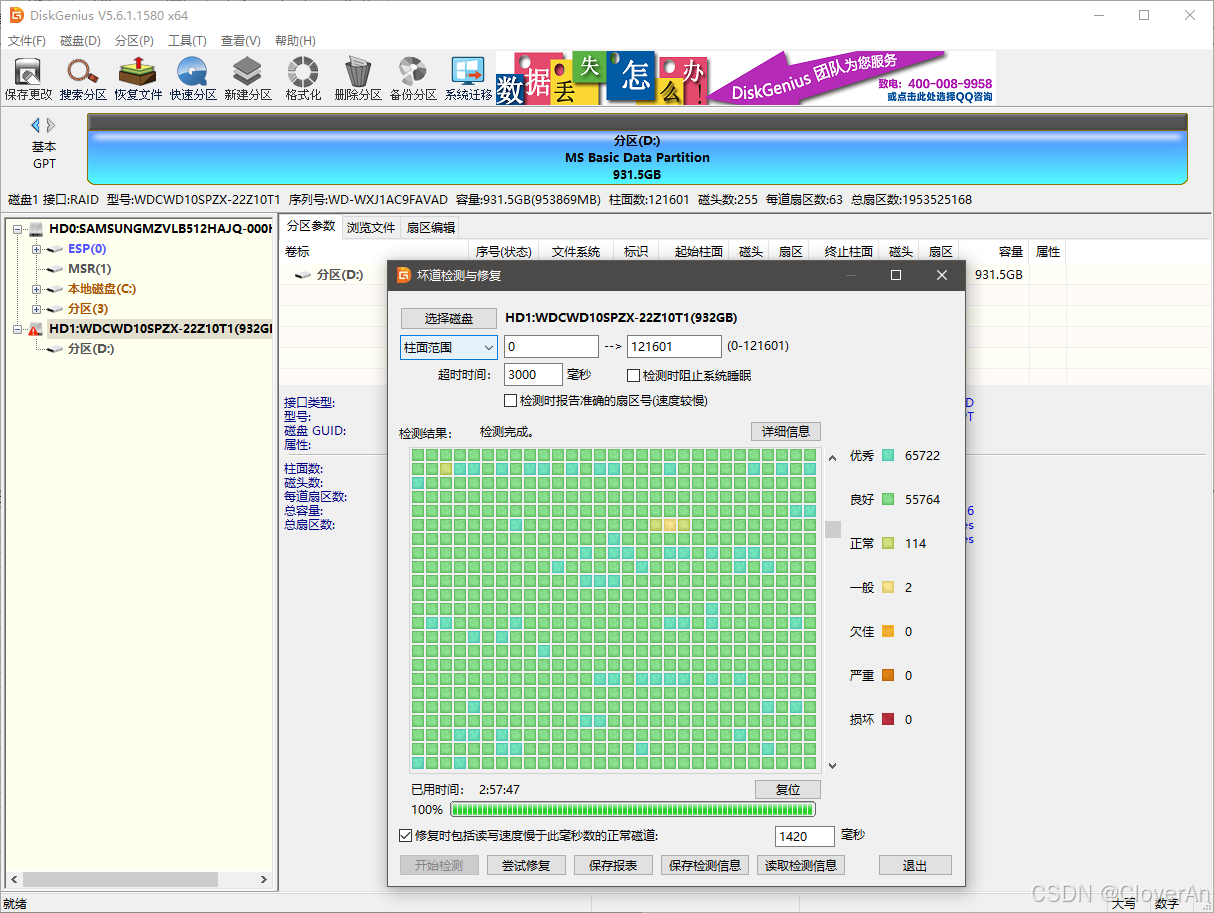This screenshot has height=913, width=1214.
Task: Click the 100% progress bar
Action: coord(633,809)
